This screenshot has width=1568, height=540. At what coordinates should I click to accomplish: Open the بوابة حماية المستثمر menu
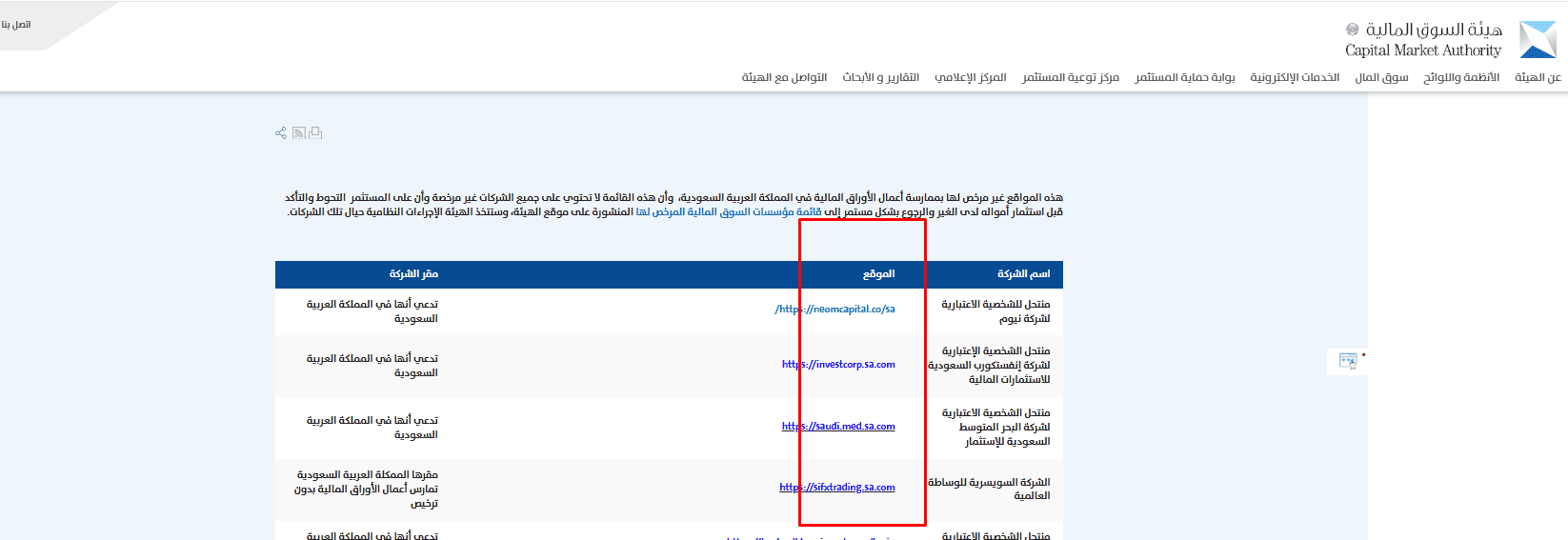[1185, 77]
